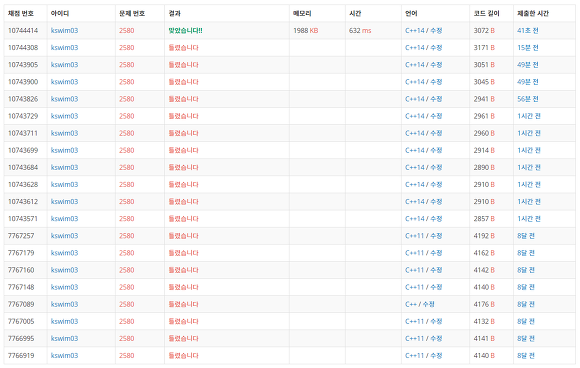Viewport: 580px width, 368px height.
Task: View C++14 source in row 10743684
Action: [x=415, y=168]
